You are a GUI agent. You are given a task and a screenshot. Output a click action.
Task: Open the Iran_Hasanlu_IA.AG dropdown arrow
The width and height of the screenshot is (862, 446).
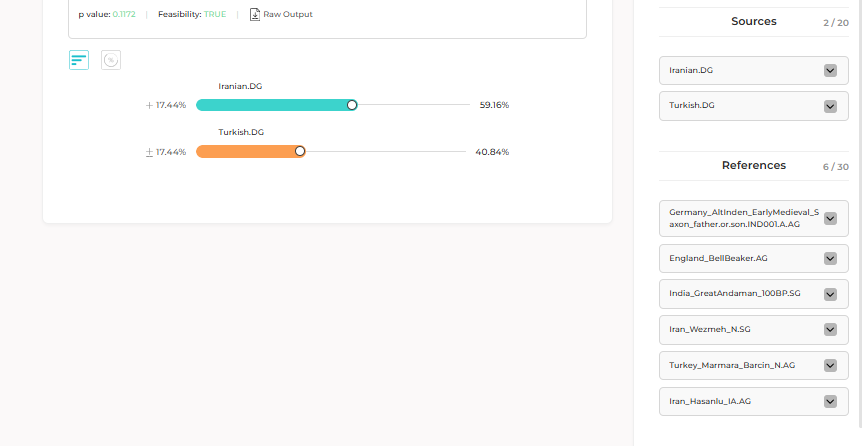point(829,401)
